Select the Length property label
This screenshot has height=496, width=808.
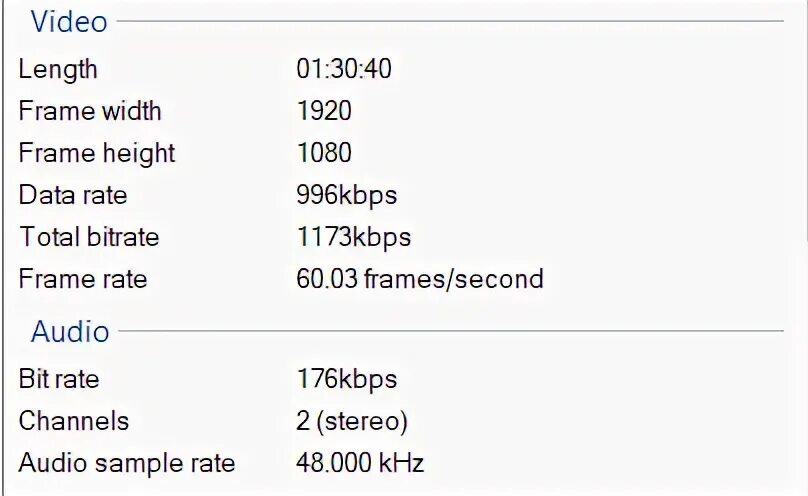coord(58,69)
